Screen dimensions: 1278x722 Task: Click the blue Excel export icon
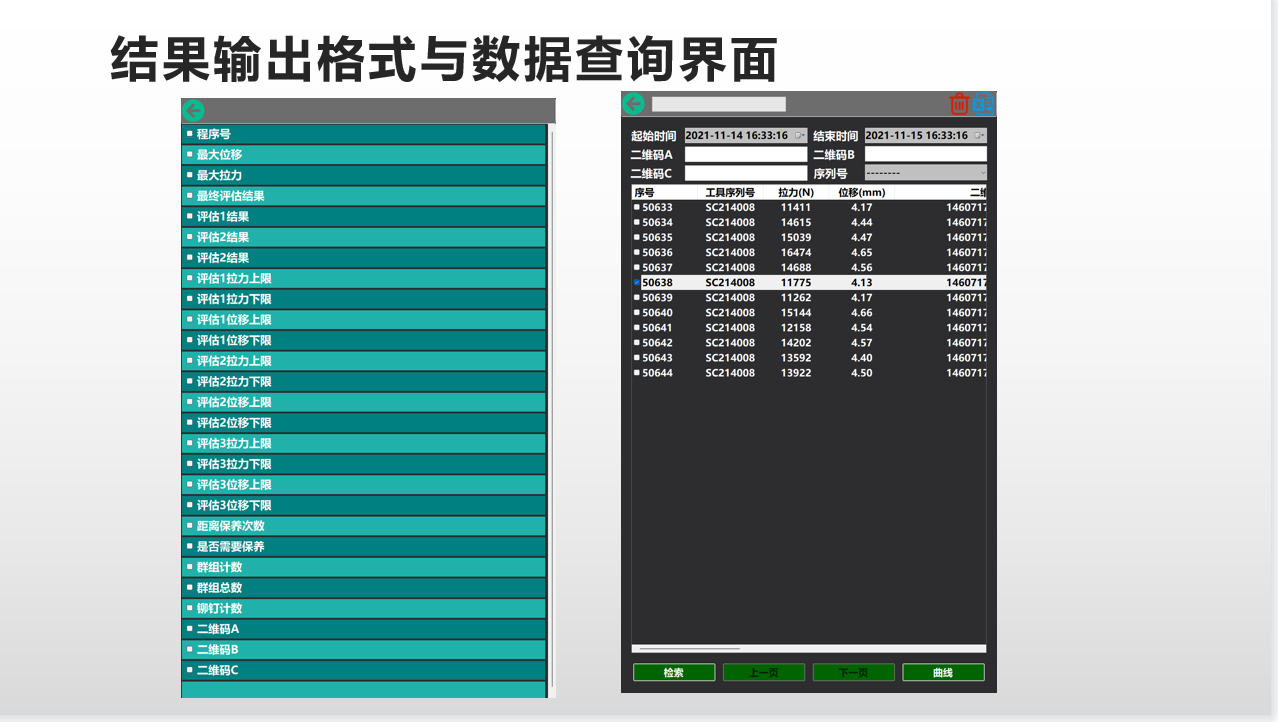(x=984, y=104)
